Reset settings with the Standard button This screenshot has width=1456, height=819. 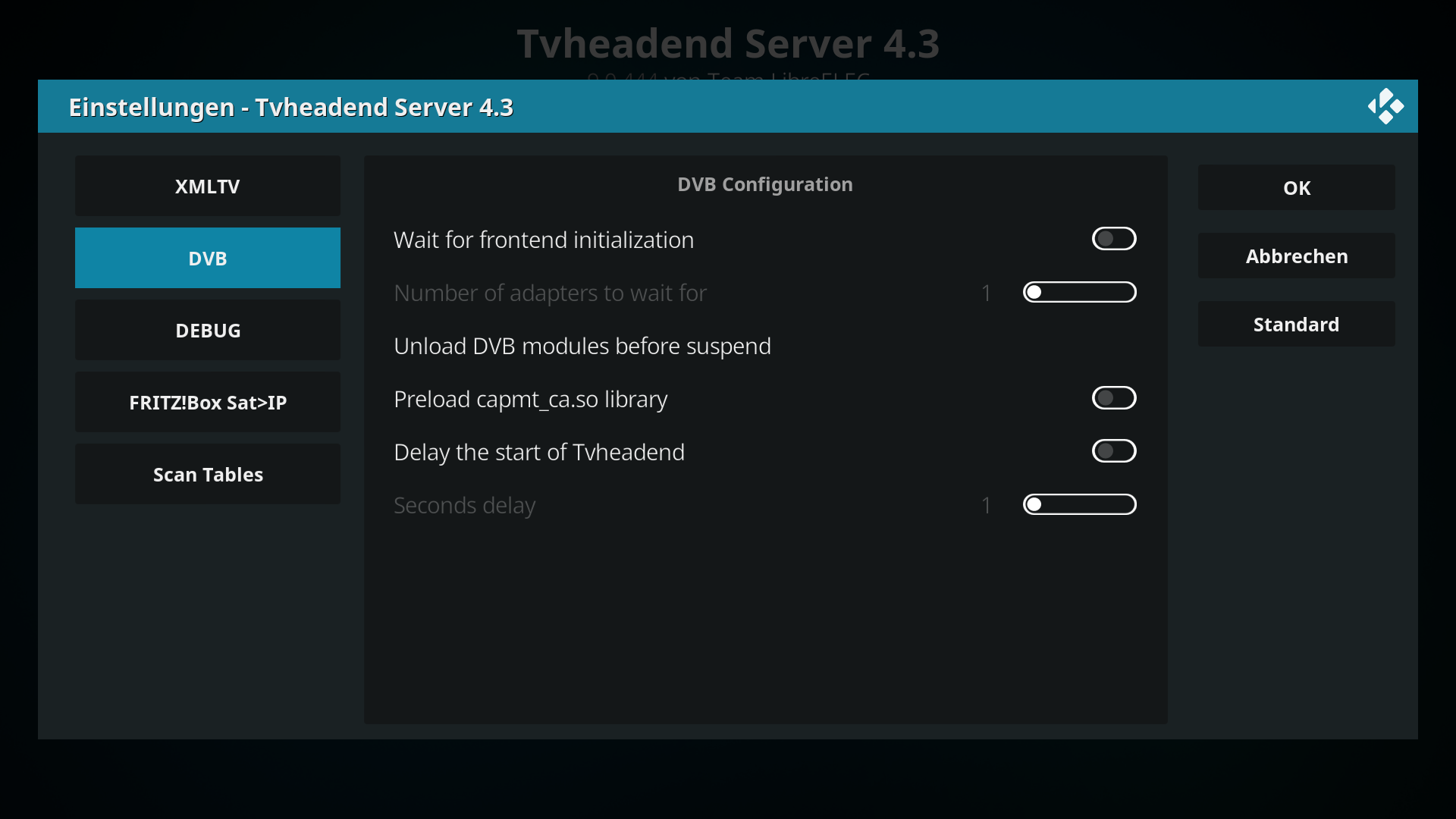(x=1297, y=324)
